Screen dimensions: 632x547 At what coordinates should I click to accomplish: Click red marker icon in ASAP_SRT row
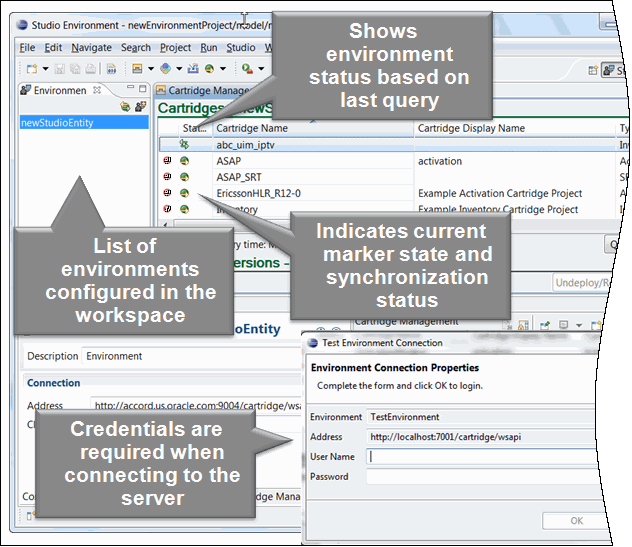point(167,177)
